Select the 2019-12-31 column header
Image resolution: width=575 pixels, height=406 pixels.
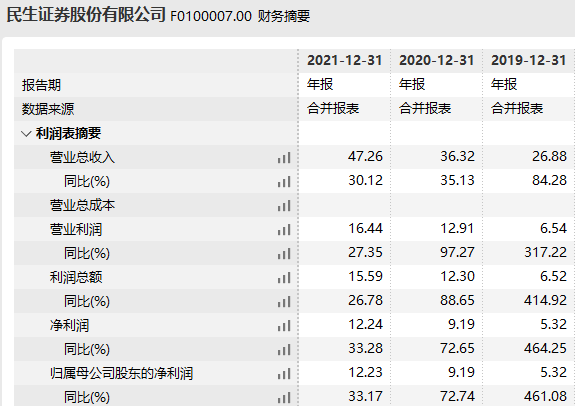pyautogui.click(x=529, y=61)
